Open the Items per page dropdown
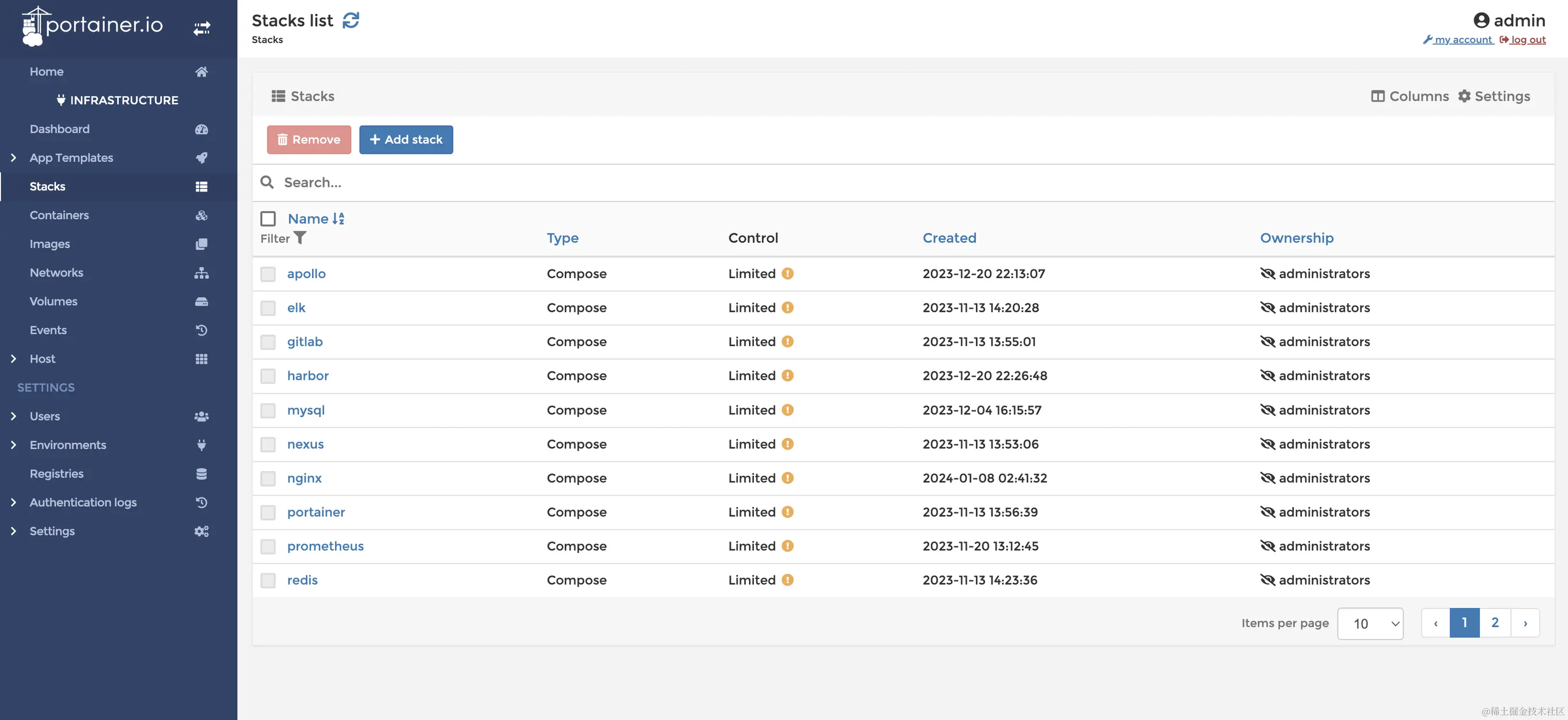 click(1370, 624)
